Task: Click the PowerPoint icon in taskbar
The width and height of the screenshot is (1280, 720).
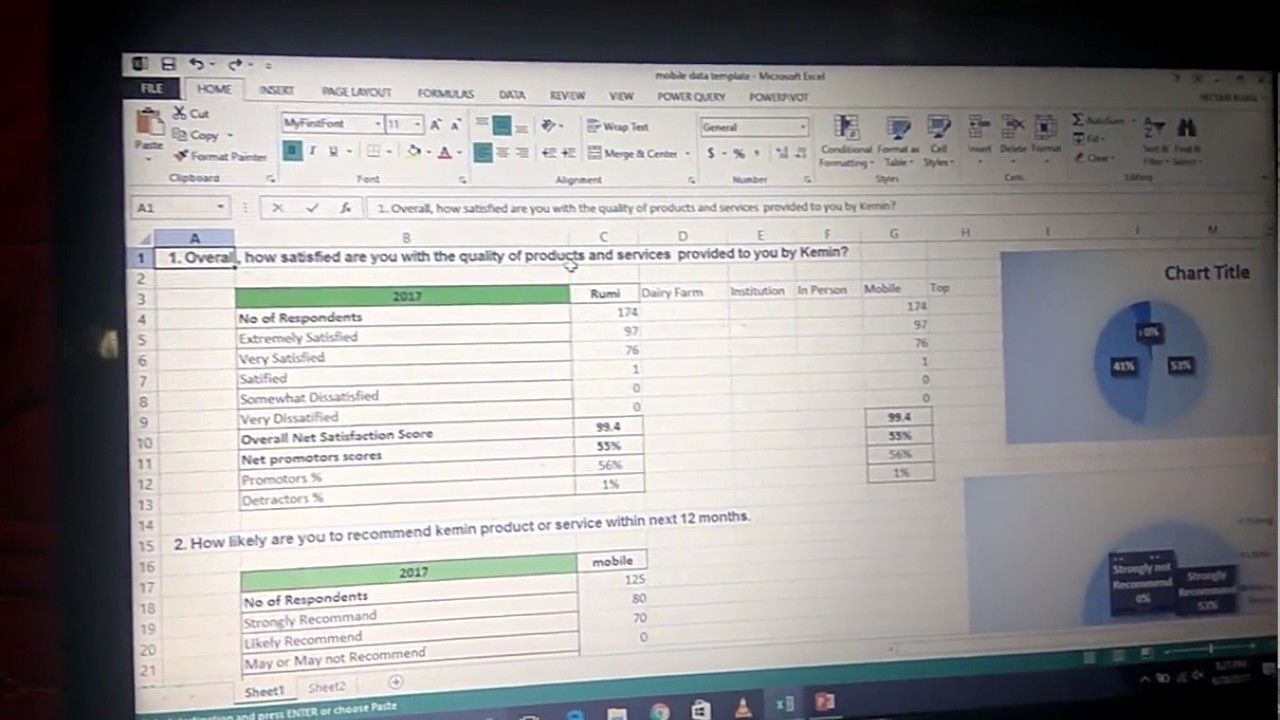Action: click(x=825, y=703)
